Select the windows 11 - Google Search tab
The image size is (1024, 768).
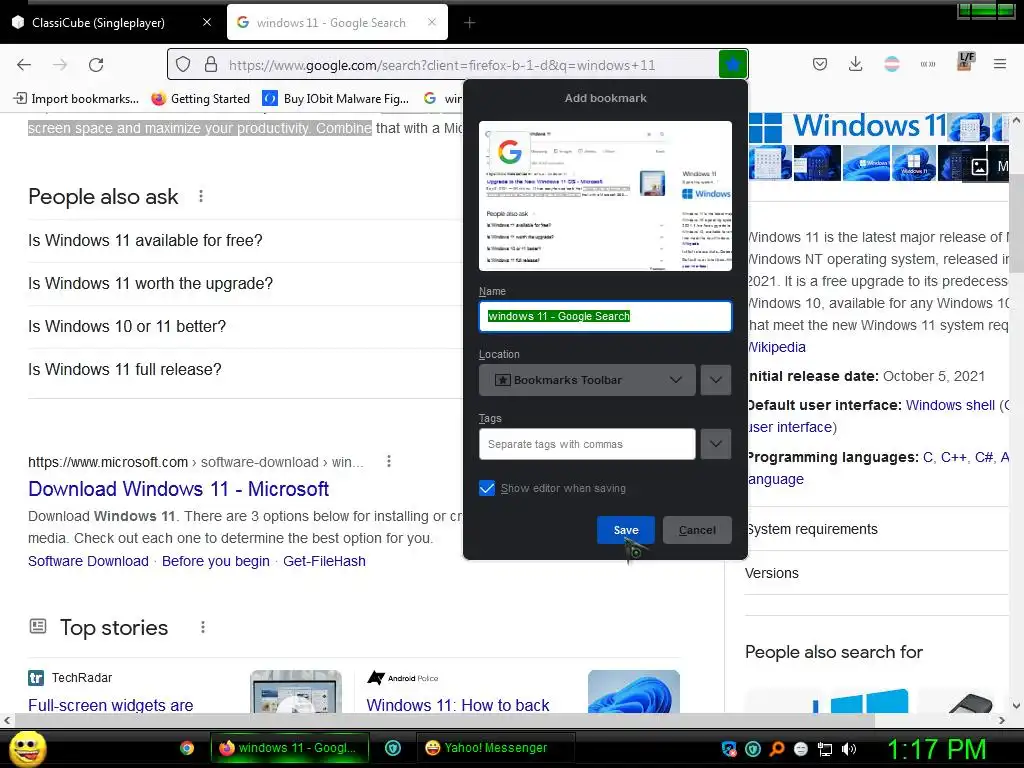(330, 23)
